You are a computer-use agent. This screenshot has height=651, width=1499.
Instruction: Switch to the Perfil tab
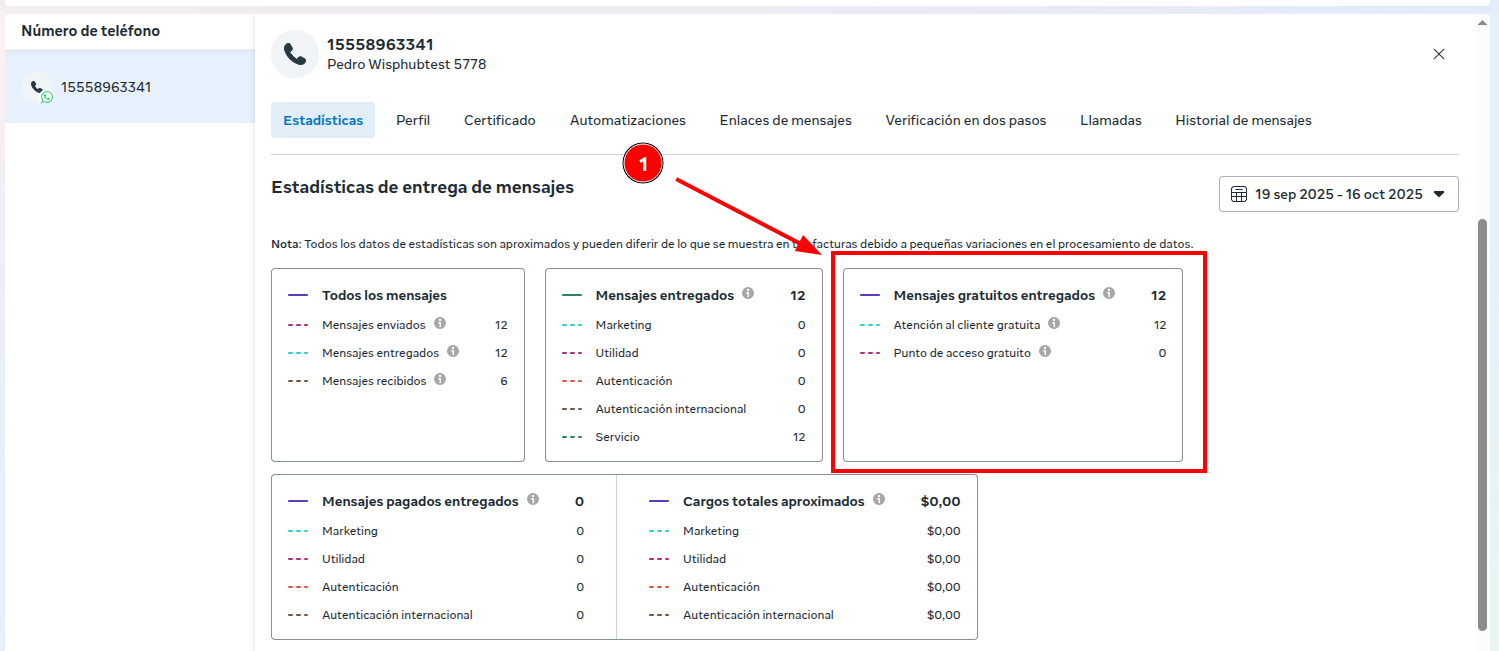pyautogui.click(x=413, y=120)
